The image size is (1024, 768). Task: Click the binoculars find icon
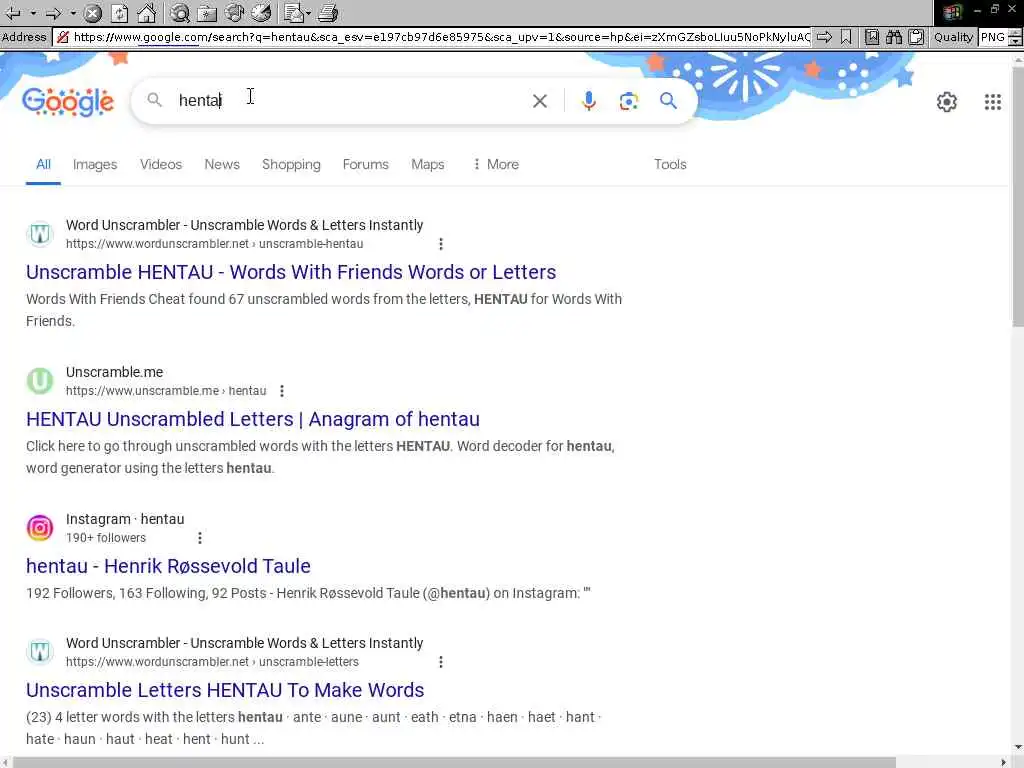pyautogui.click(x=894, y=37)
